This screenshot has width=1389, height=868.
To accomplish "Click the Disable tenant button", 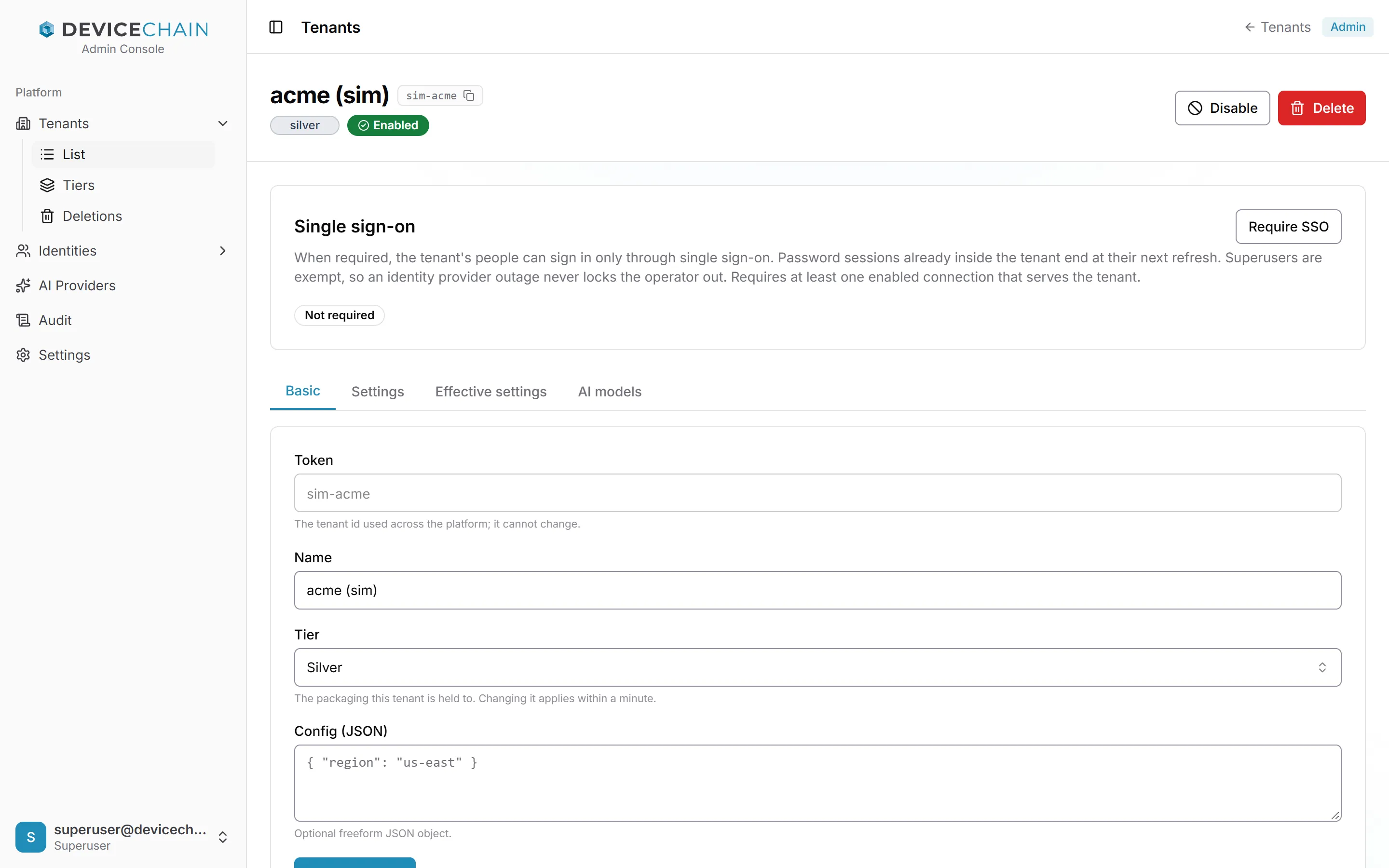I will 1222,108.
